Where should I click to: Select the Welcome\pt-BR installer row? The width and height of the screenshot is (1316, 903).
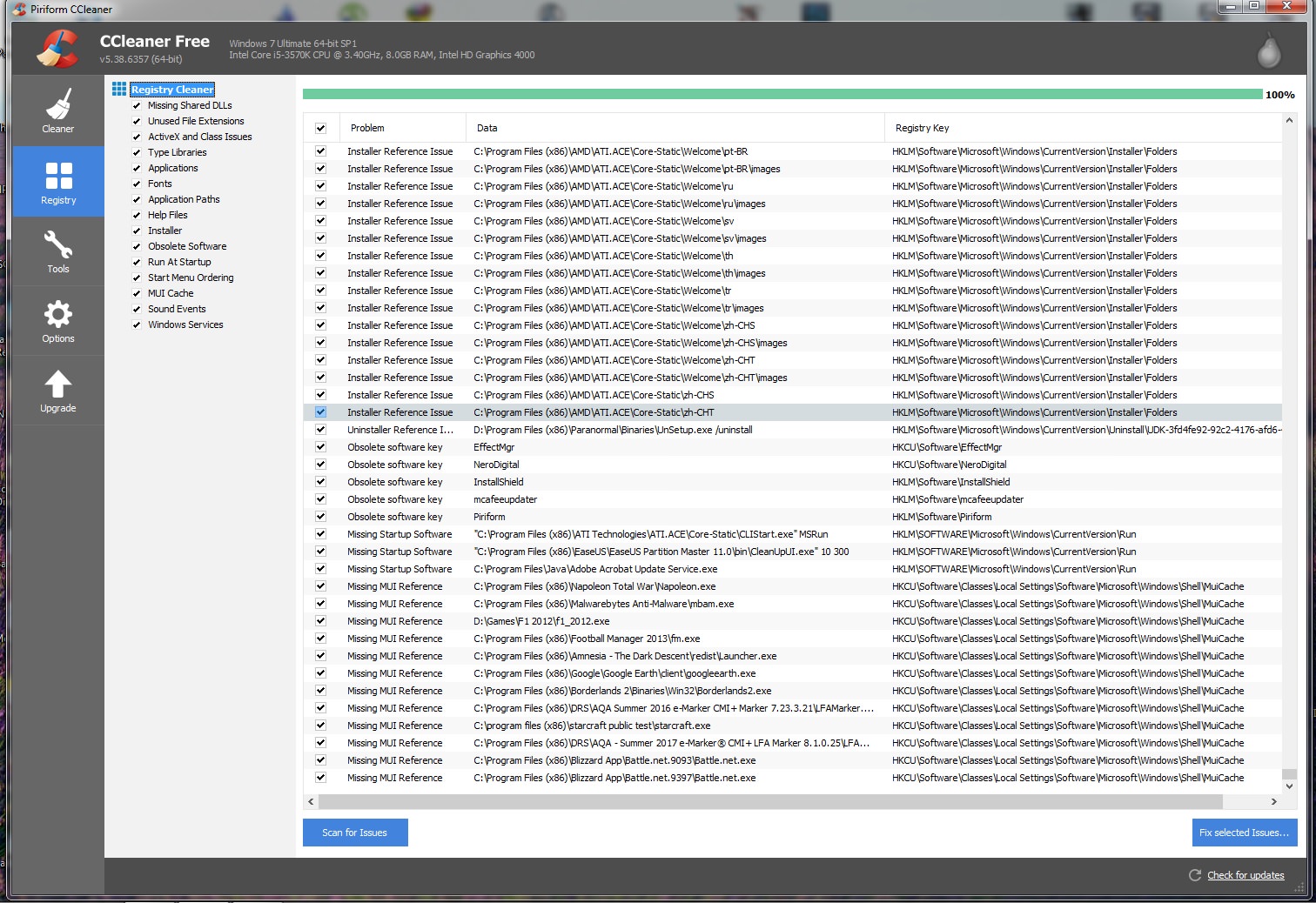click(x=793, y=151)
